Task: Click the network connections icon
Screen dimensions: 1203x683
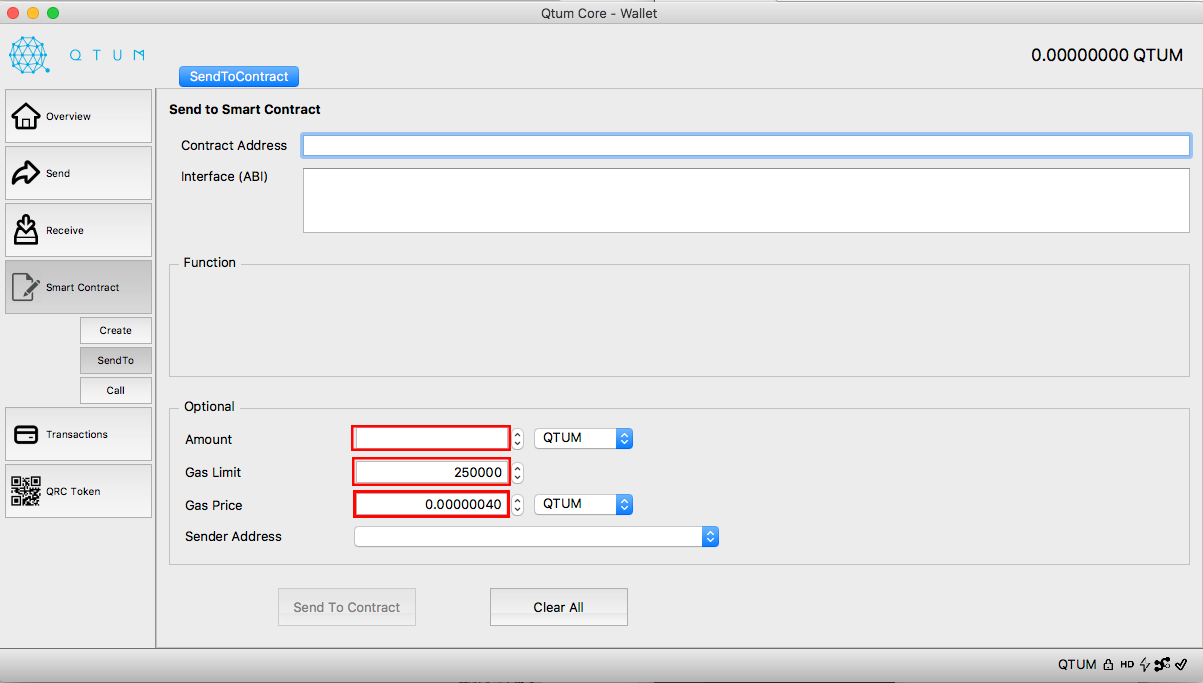Action: tap(1162, 664)
